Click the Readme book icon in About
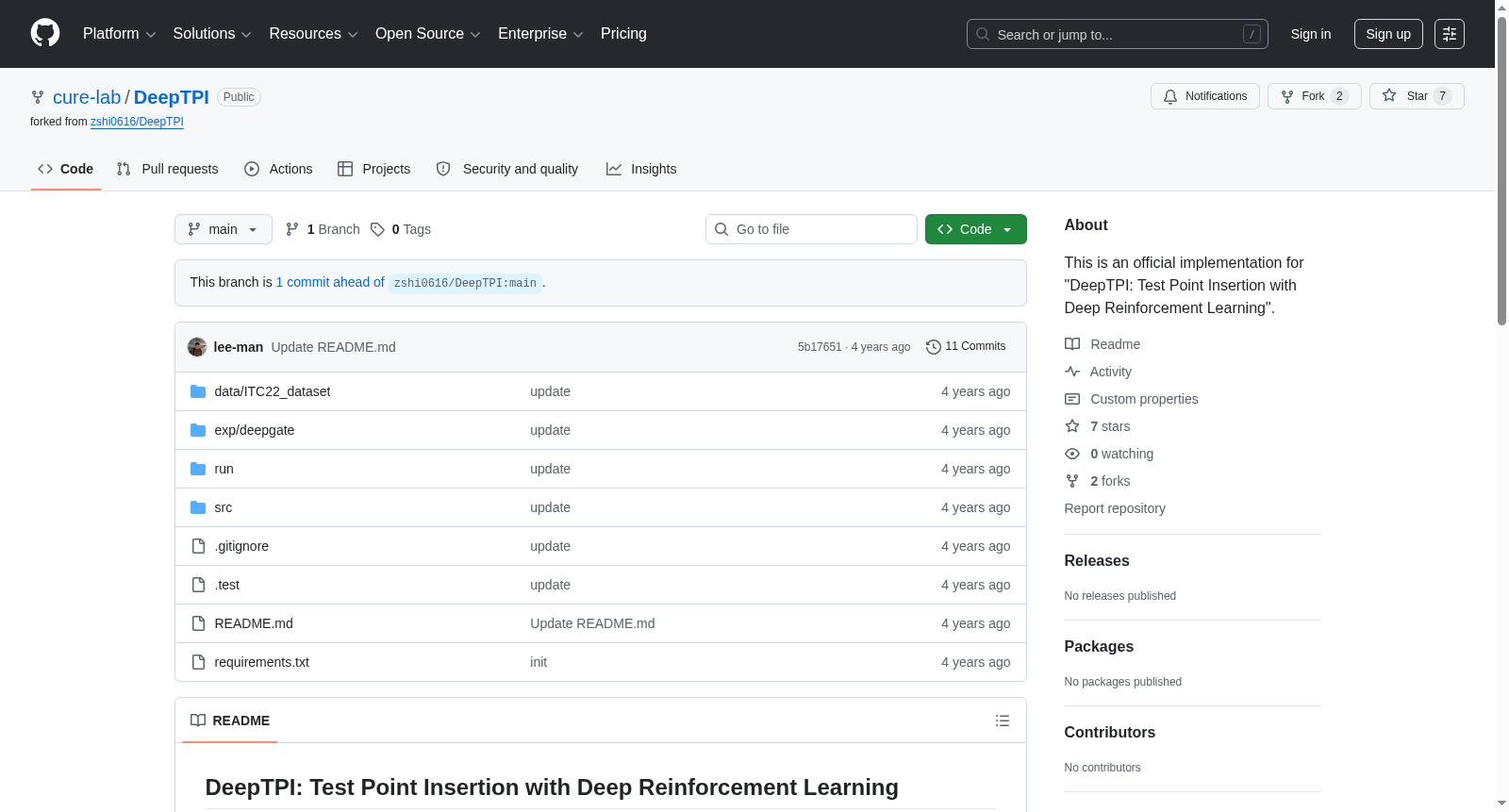Viewport: 1509px width, 812px height. (1072, 344)
